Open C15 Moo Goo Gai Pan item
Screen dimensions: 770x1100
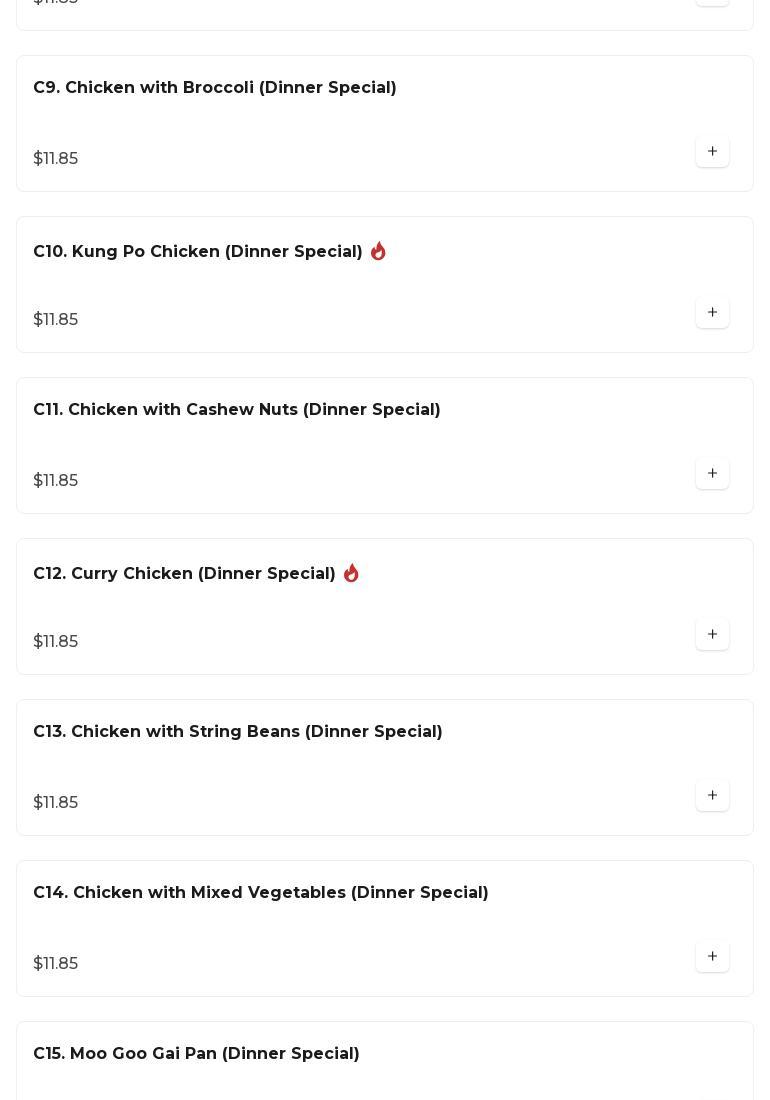pyautogui.click(x=196, y=1054)
